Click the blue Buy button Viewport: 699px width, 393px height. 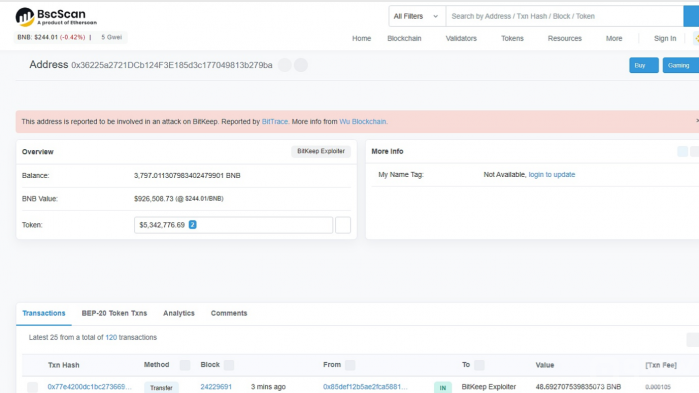pyautogui.click(x=644, y=65)
